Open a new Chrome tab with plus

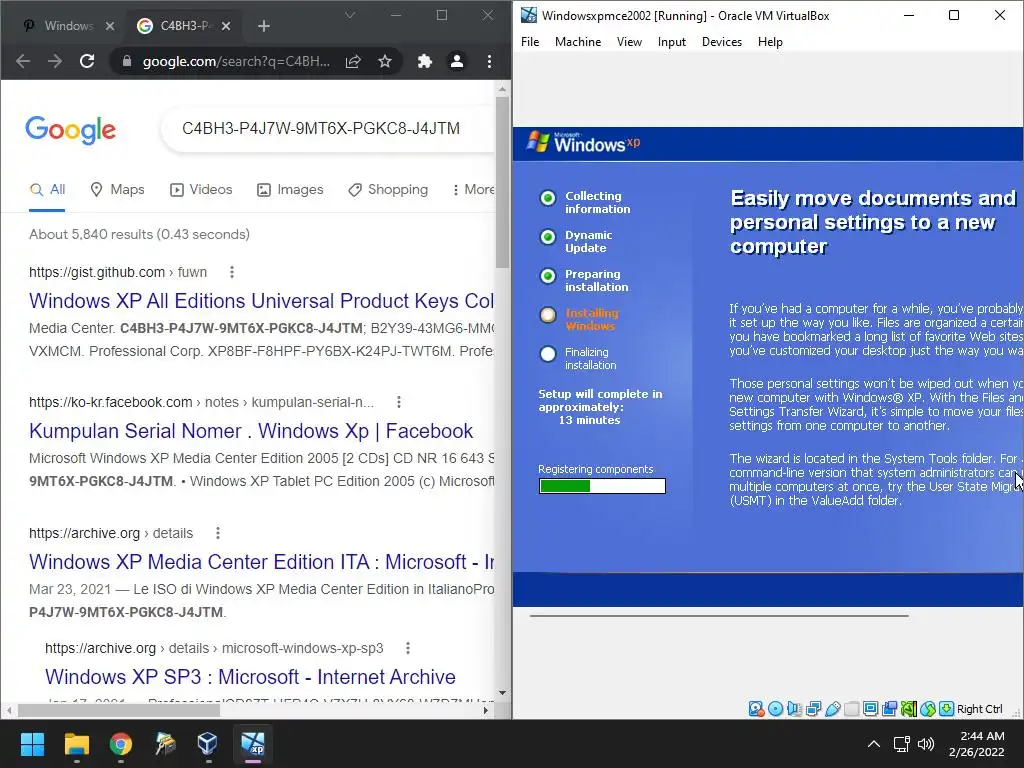[264, 26]
